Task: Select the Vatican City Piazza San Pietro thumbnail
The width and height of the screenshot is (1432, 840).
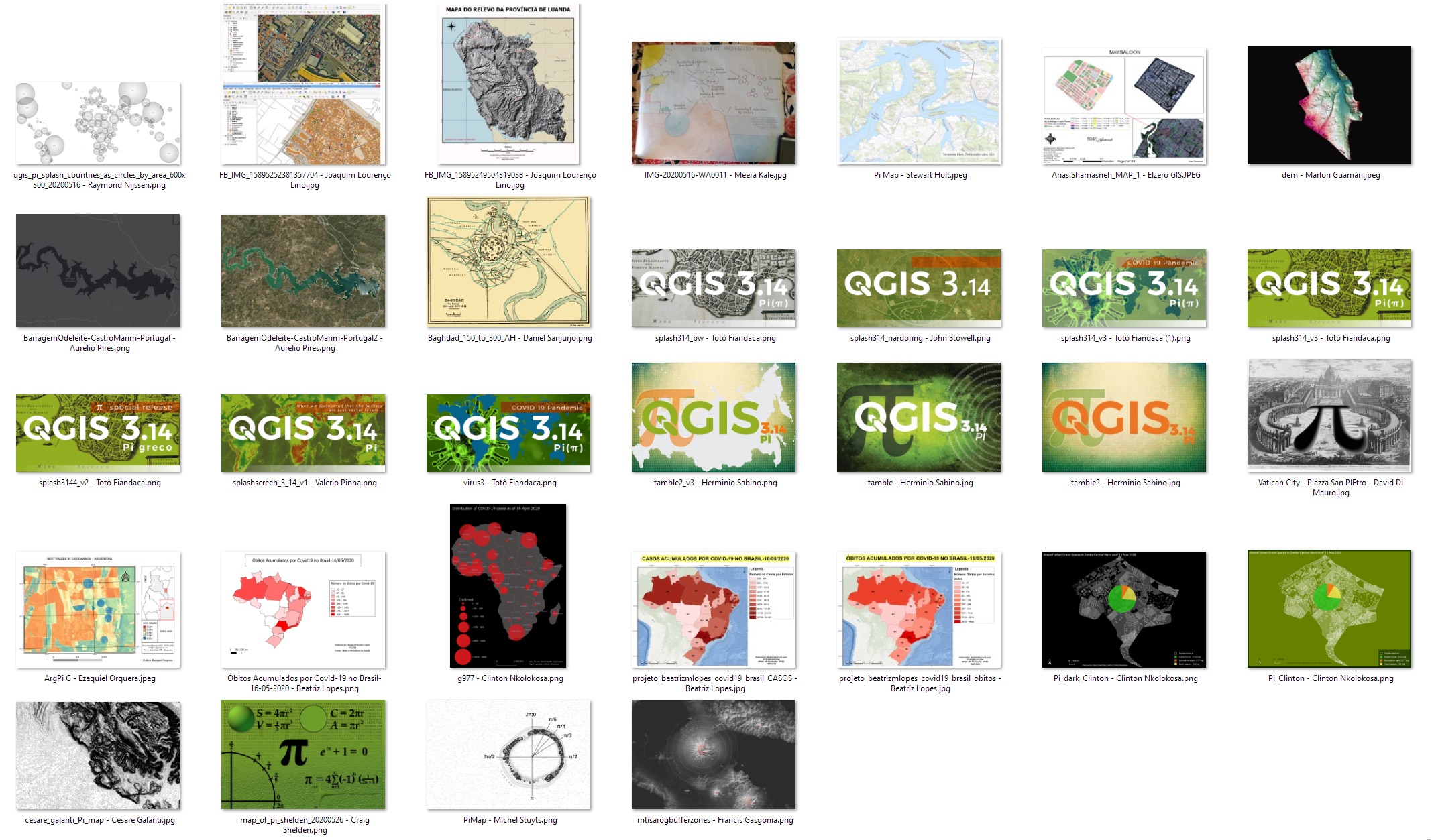Action: (x=1329, y=416)
